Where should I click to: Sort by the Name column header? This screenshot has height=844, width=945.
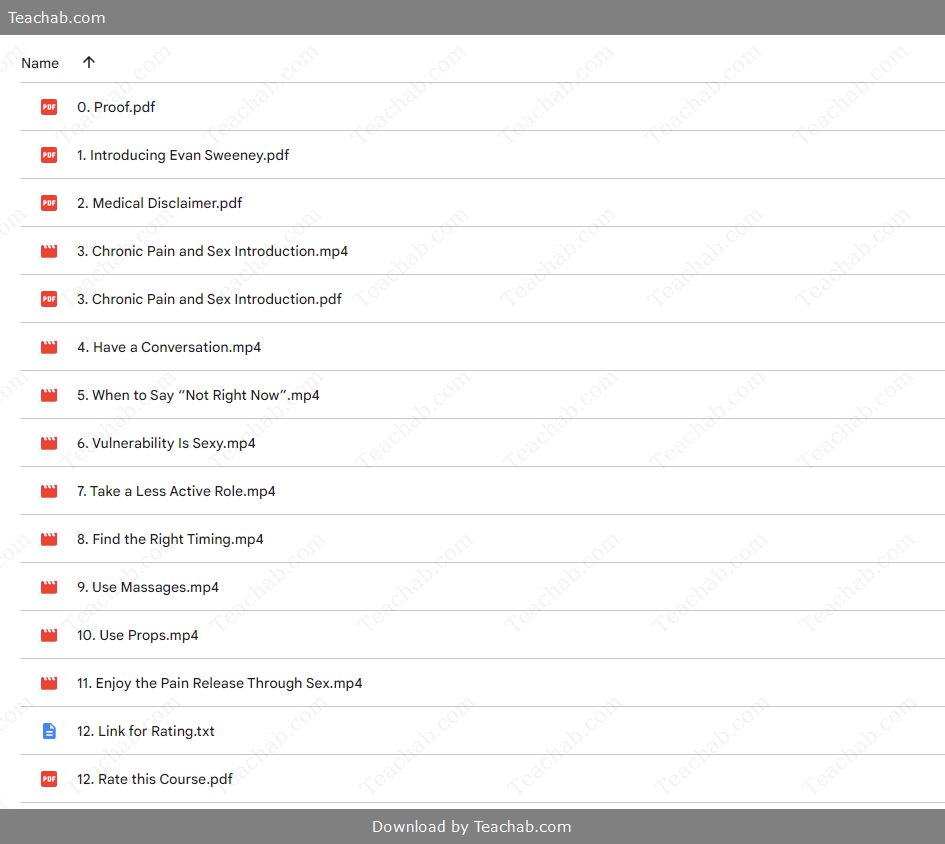(x=40, y=63)
